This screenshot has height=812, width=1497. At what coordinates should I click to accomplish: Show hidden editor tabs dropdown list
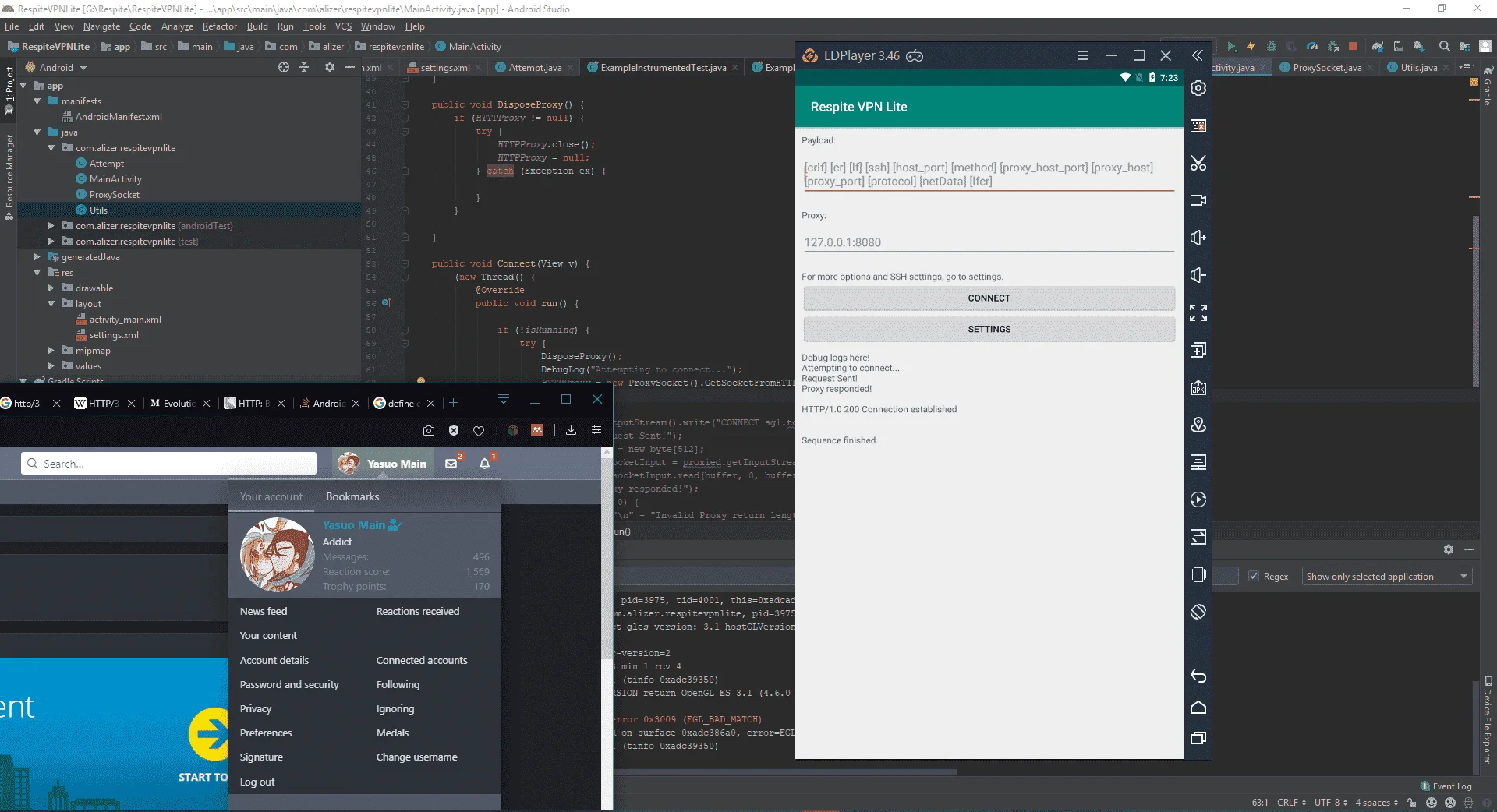(x=1467, y=68)
